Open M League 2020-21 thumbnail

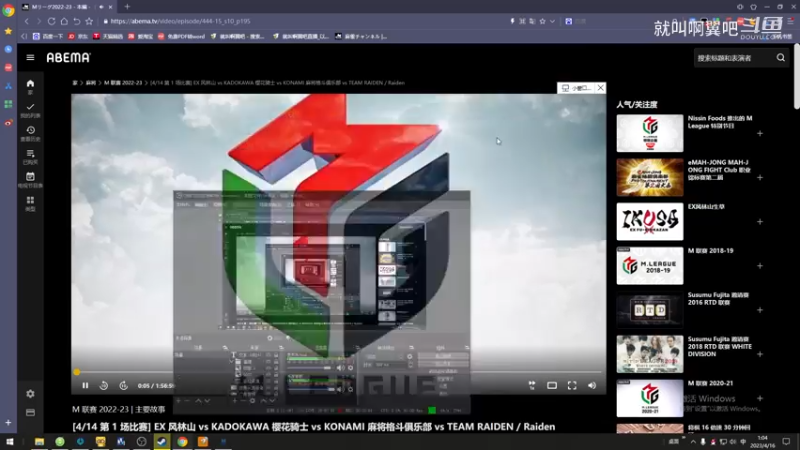(649, 398)
